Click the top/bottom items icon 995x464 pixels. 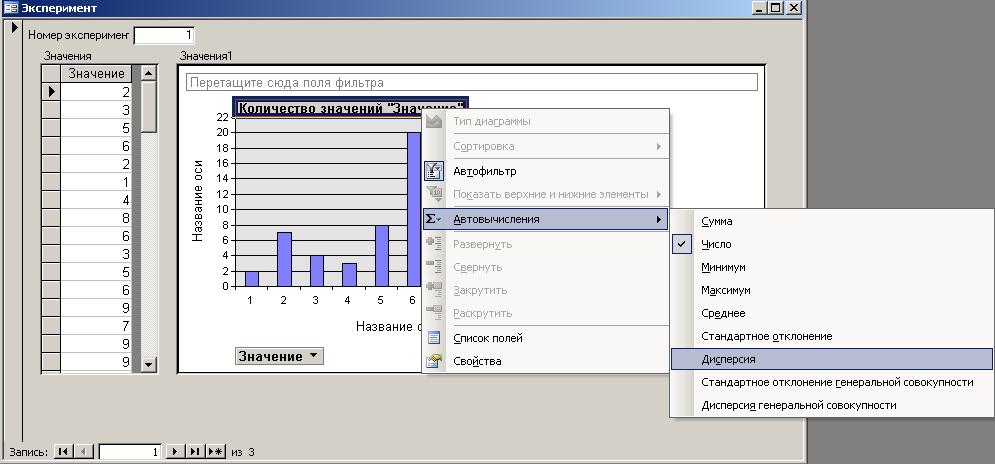[433, 194]
